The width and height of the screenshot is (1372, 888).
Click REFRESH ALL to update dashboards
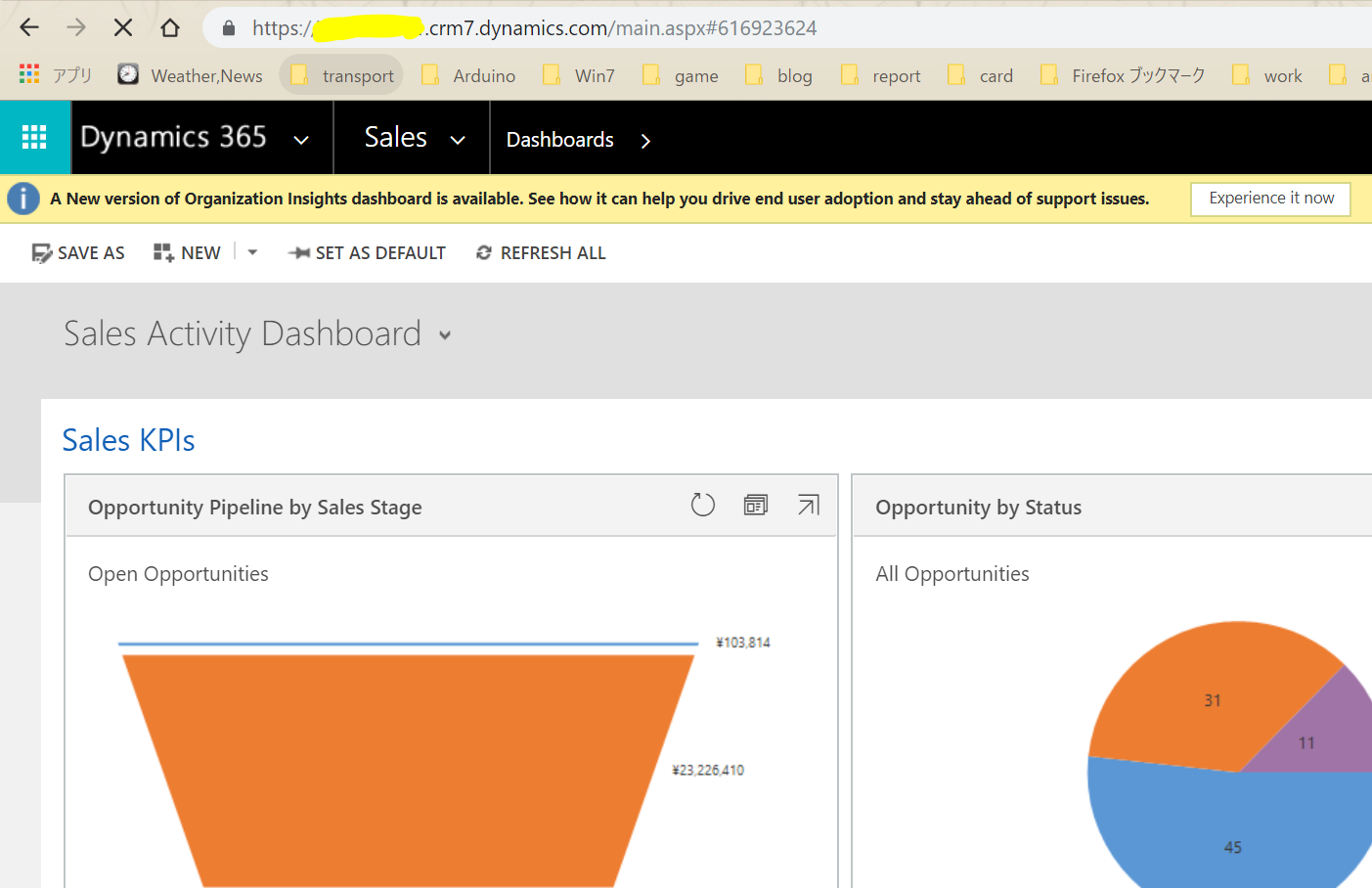coord(540,252)
